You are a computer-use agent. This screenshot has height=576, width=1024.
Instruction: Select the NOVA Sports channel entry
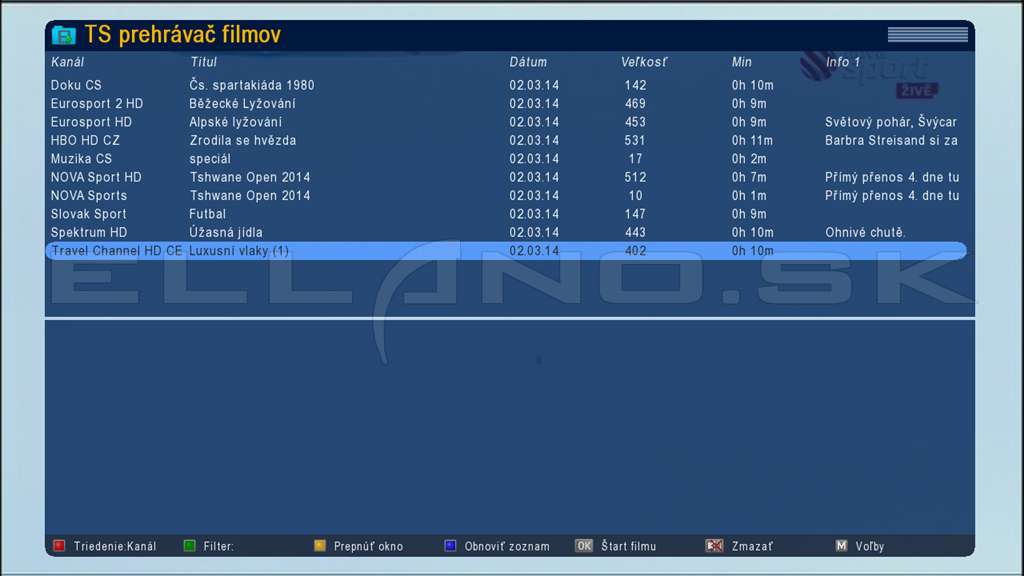point(89,195)
